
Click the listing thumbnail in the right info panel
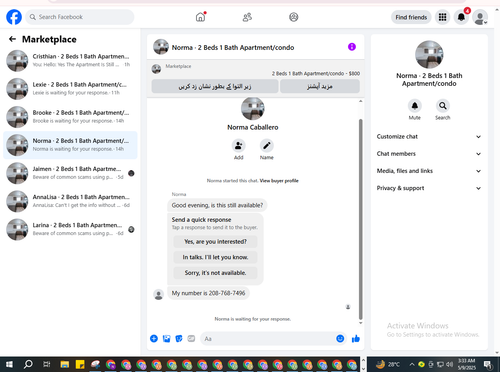(429, 55)
